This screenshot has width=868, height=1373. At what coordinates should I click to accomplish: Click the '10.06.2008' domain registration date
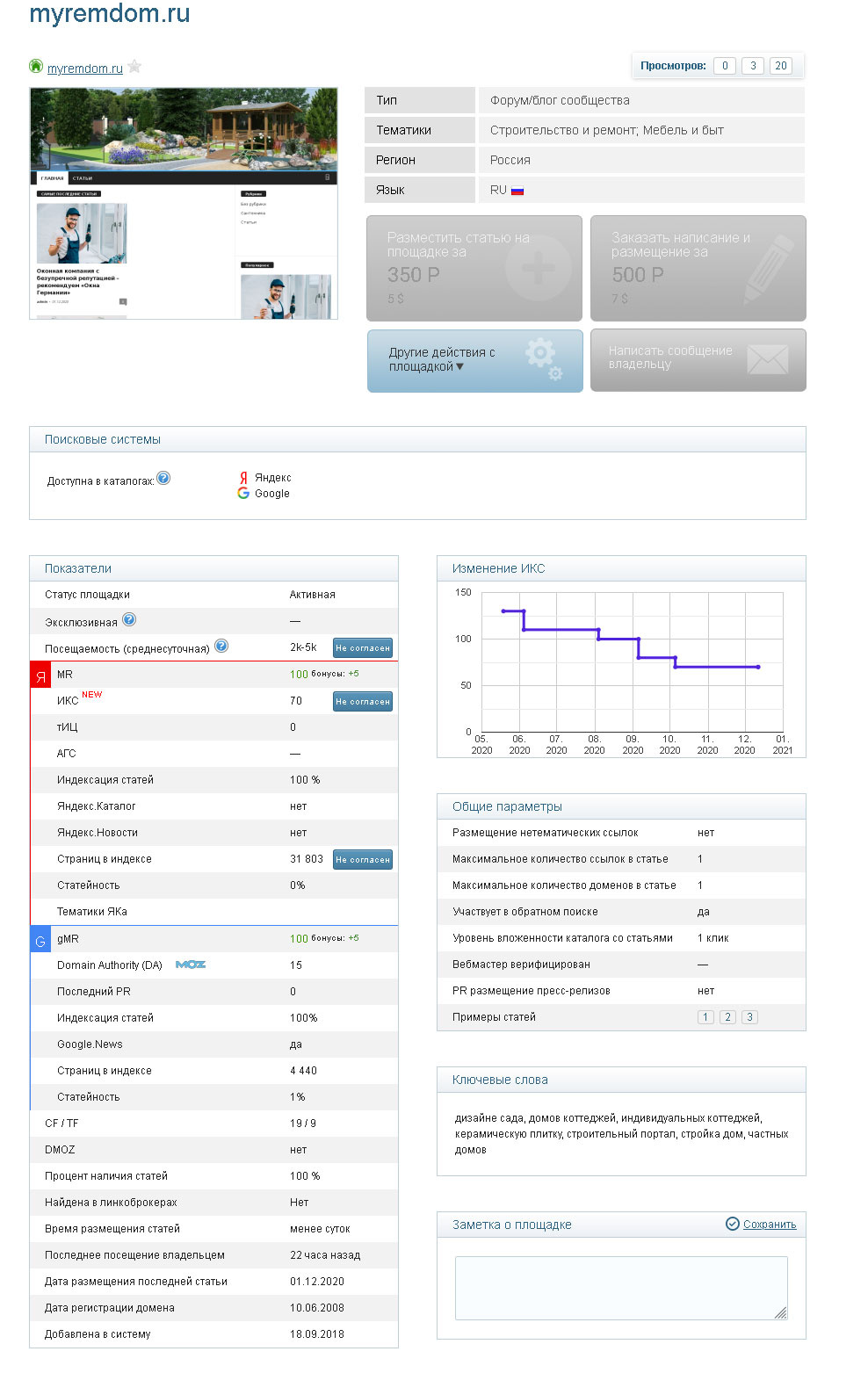pos(317,1308)
